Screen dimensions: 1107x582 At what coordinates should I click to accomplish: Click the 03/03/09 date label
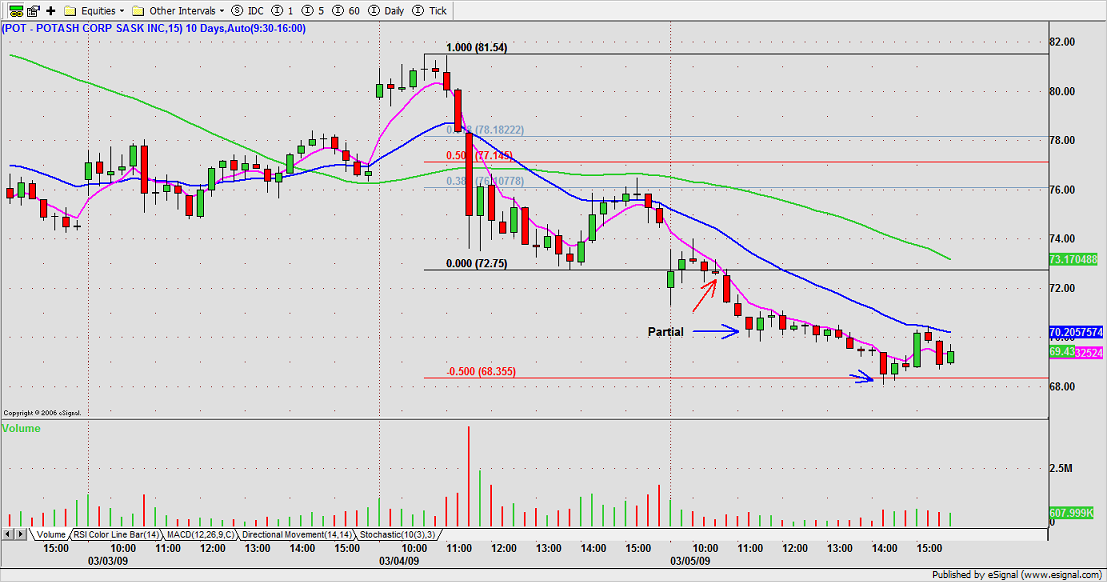pos(108,561)
